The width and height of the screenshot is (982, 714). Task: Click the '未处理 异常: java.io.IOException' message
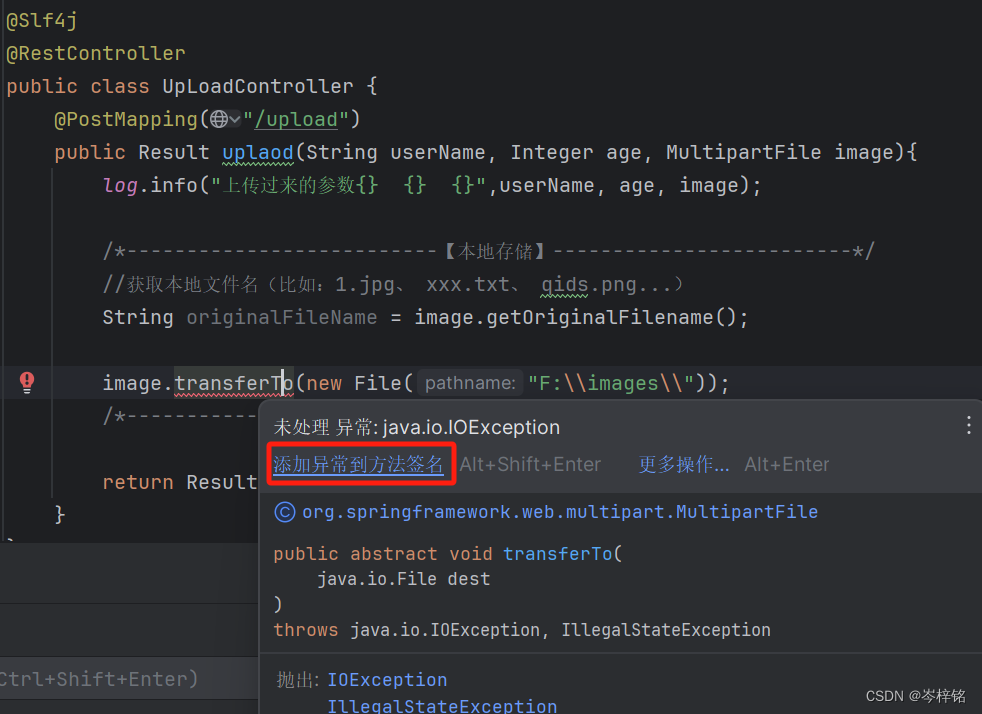pyautogui.click(x=417, y=427)
